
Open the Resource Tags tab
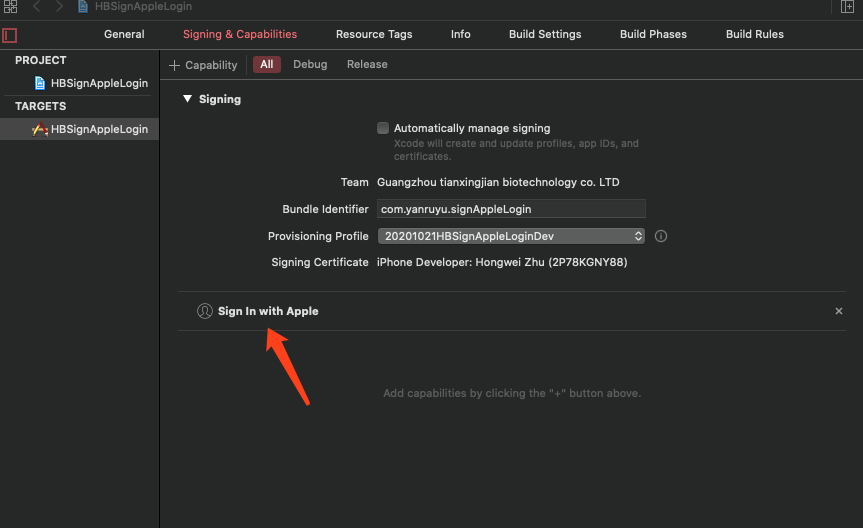click(374, 34)
